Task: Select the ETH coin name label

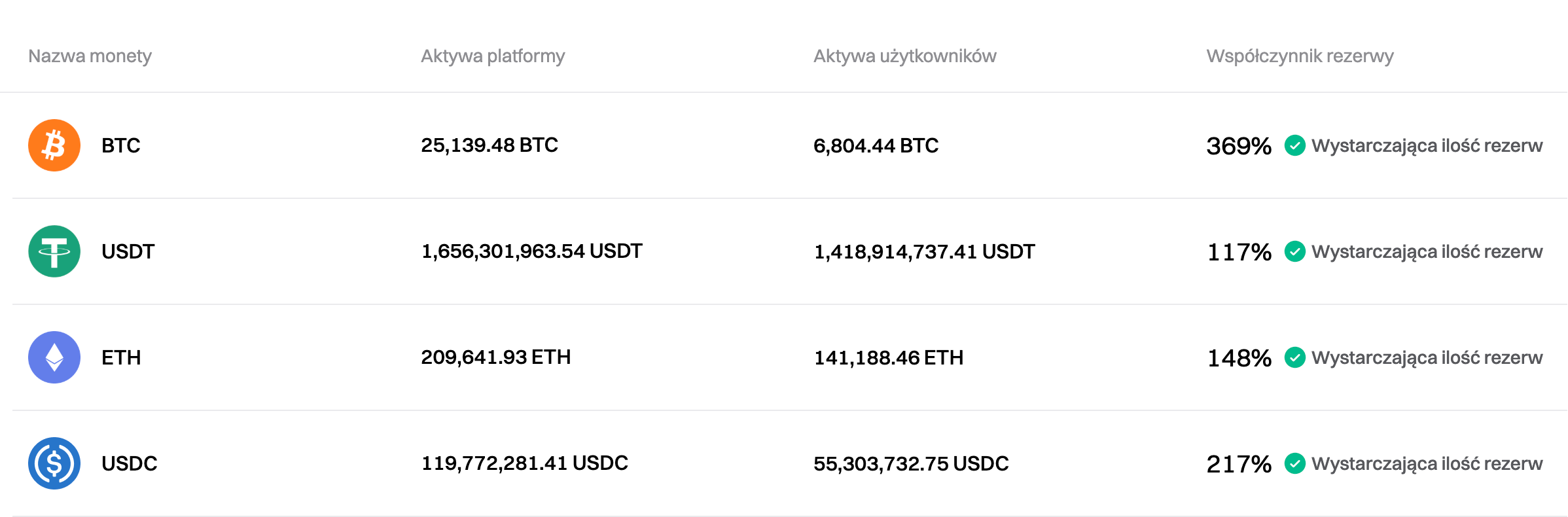Action: (x=121, y=357)
